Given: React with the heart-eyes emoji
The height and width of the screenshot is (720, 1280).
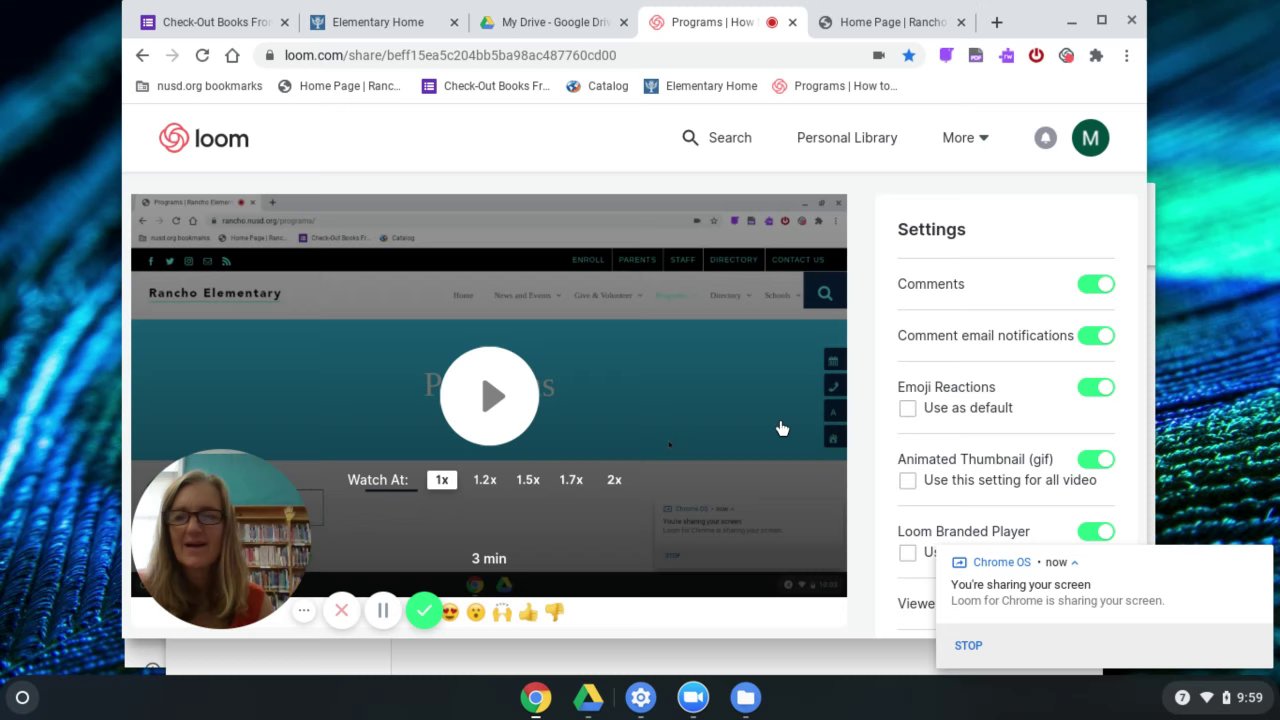Looking at the screenshot, I should click(x=450, y=612).
